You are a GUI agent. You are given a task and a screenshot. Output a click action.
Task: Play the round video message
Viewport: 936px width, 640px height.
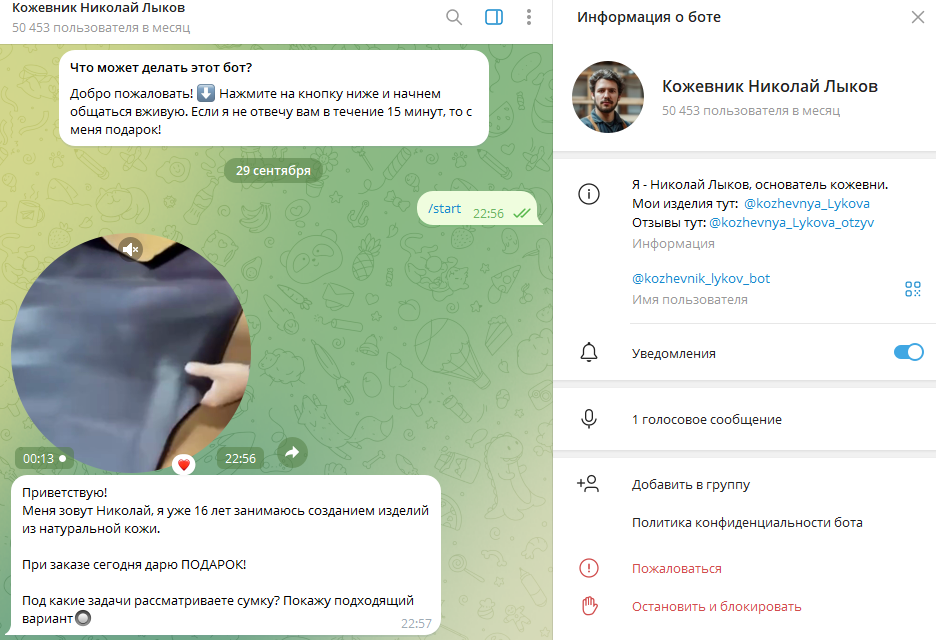131,353
